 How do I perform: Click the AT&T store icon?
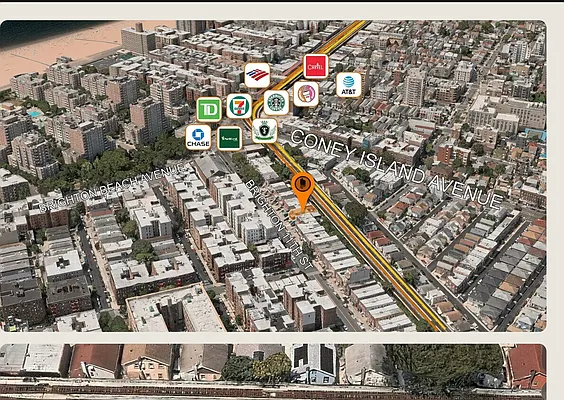[349, 85]
